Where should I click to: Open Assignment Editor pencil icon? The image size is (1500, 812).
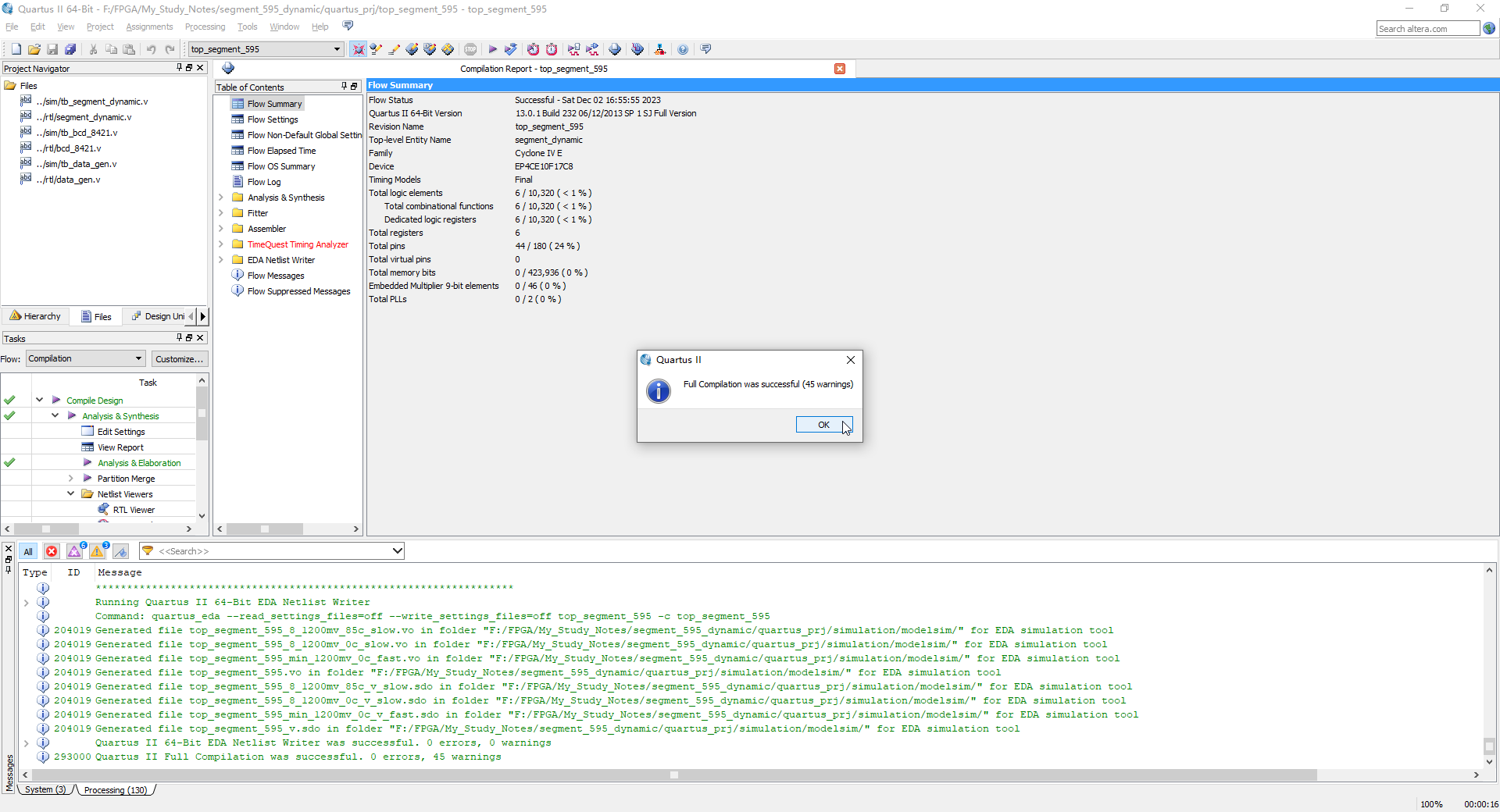pyautogui.click(x=394, y=49)
